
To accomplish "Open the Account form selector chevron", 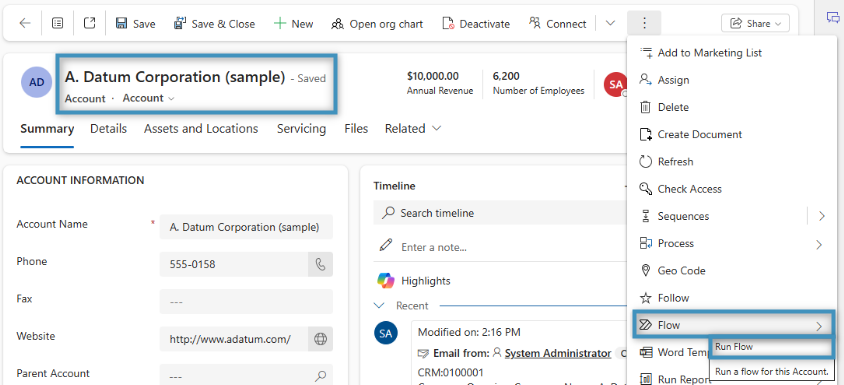I will [171, 99].
